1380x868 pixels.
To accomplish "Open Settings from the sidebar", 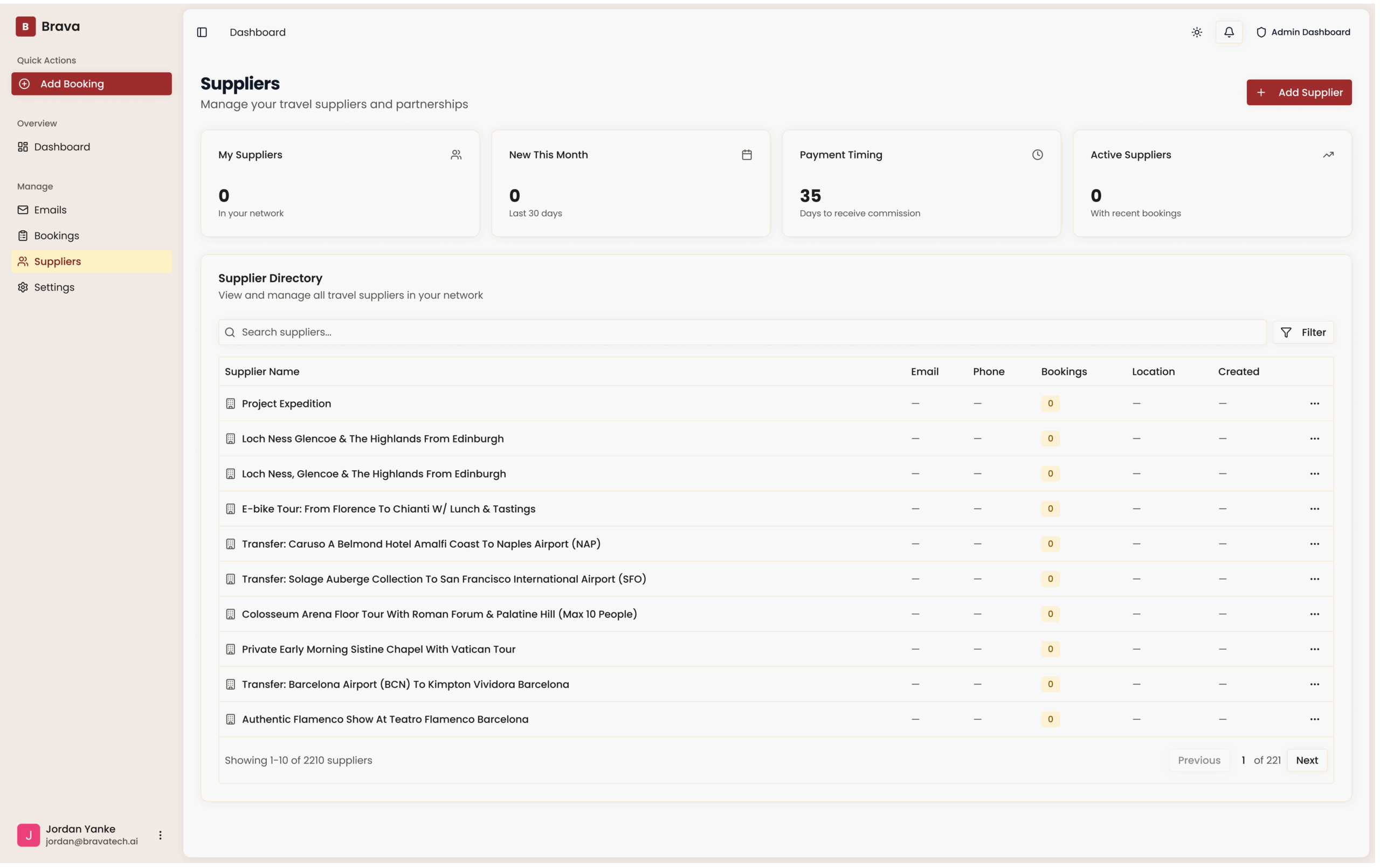I will coord(54,287).
